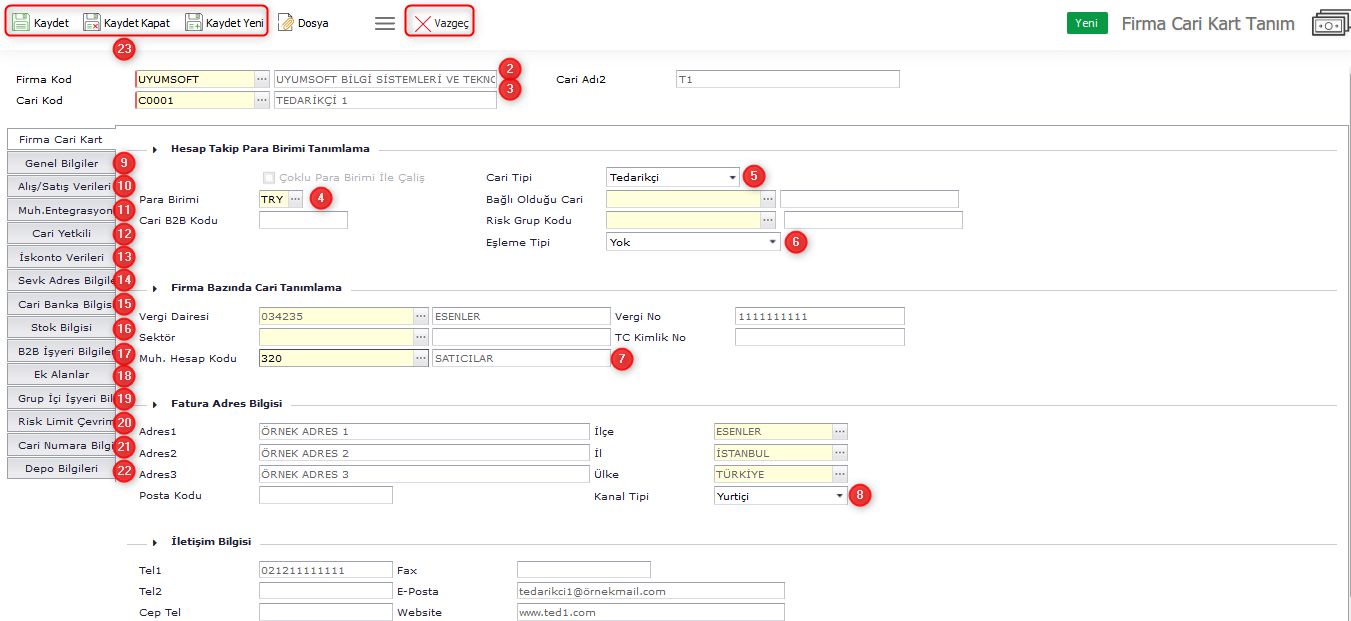The height and width of the screenshot is (621, 1351).
Task: Toggle Çoklu Para Birimi İle Çalış checkbox
Action: 268,178
